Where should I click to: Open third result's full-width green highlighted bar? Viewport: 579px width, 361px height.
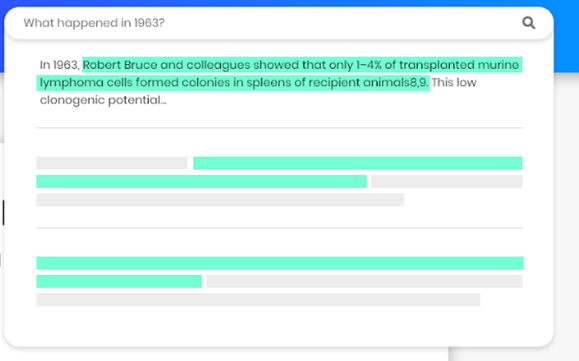point(280,263)
